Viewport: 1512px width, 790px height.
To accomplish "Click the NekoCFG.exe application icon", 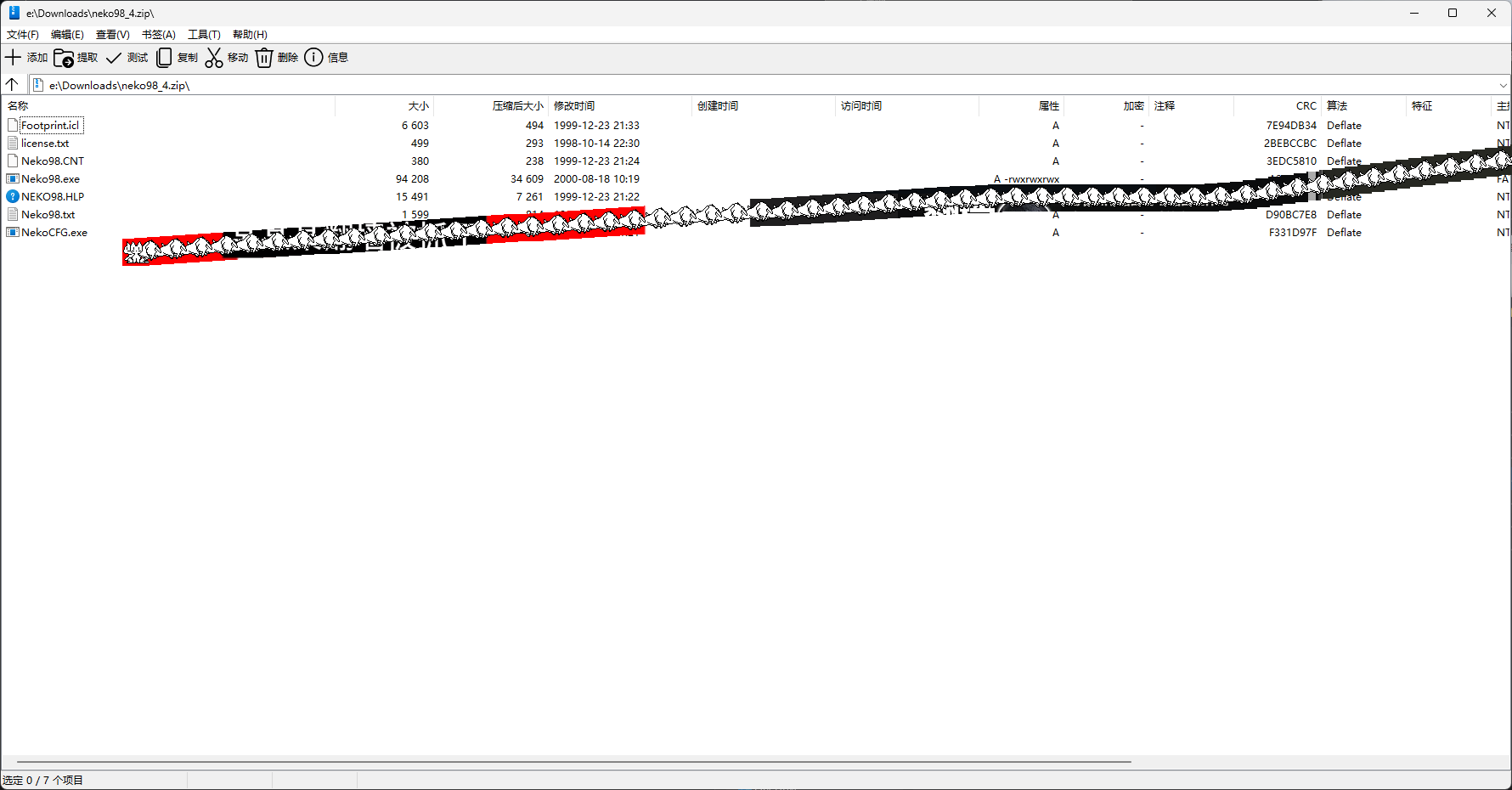I will [x=13, y=233].
